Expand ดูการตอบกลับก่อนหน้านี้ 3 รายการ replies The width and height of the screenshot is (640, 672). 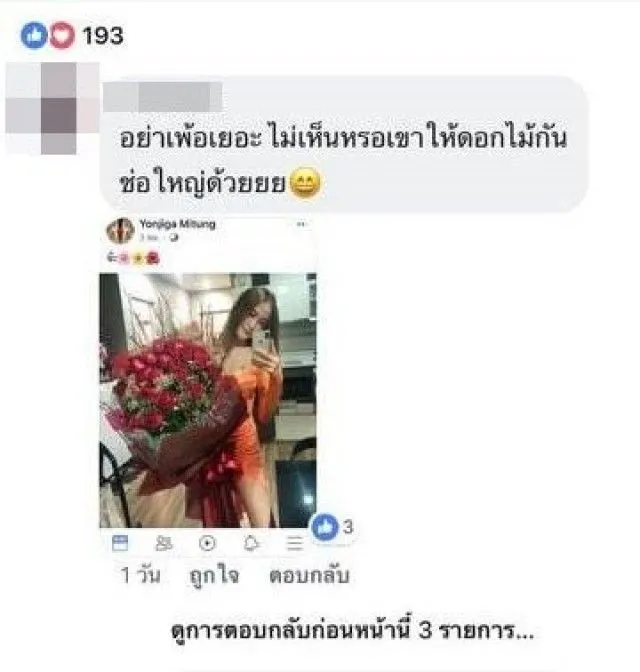(352, 631)
